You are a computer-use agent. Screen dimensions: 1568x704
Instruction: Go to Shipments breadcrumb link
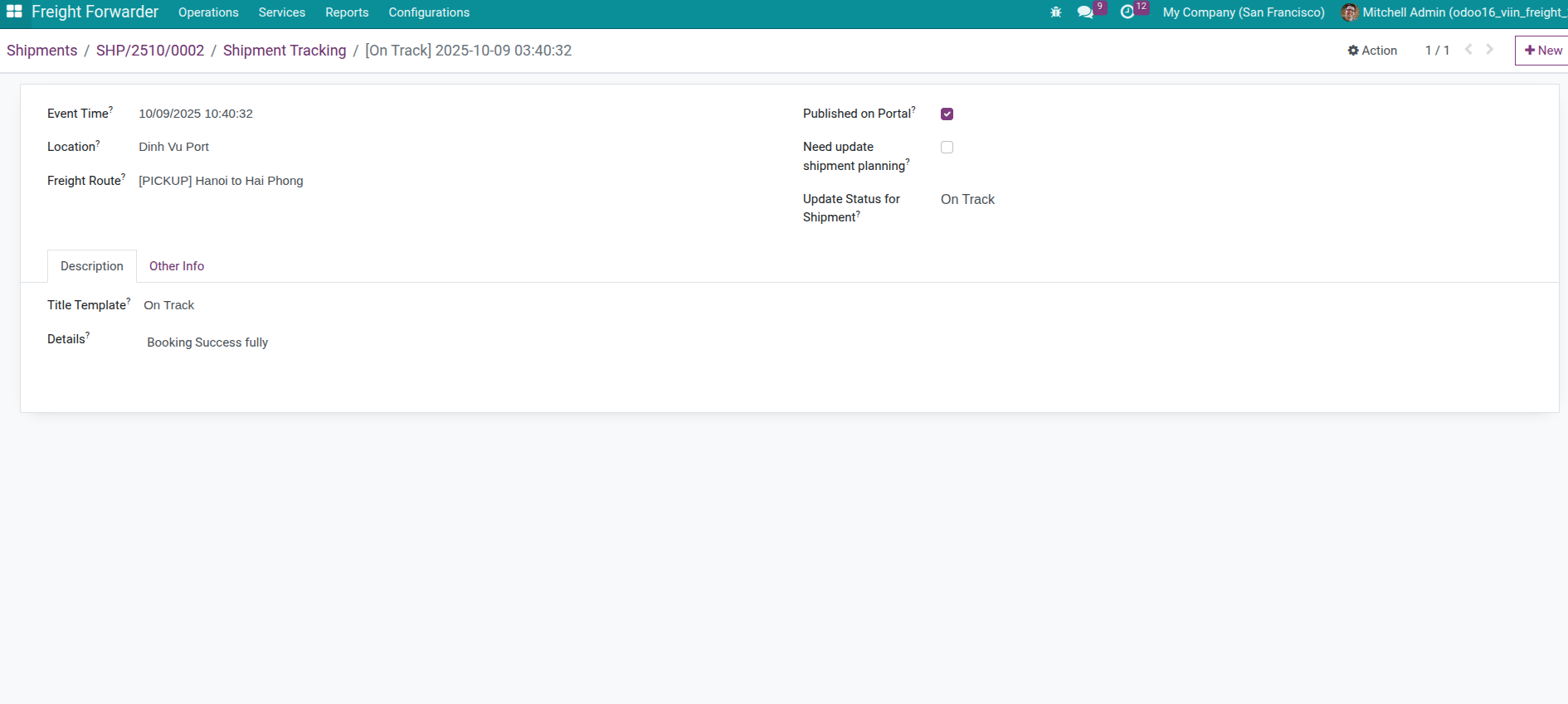41,51
